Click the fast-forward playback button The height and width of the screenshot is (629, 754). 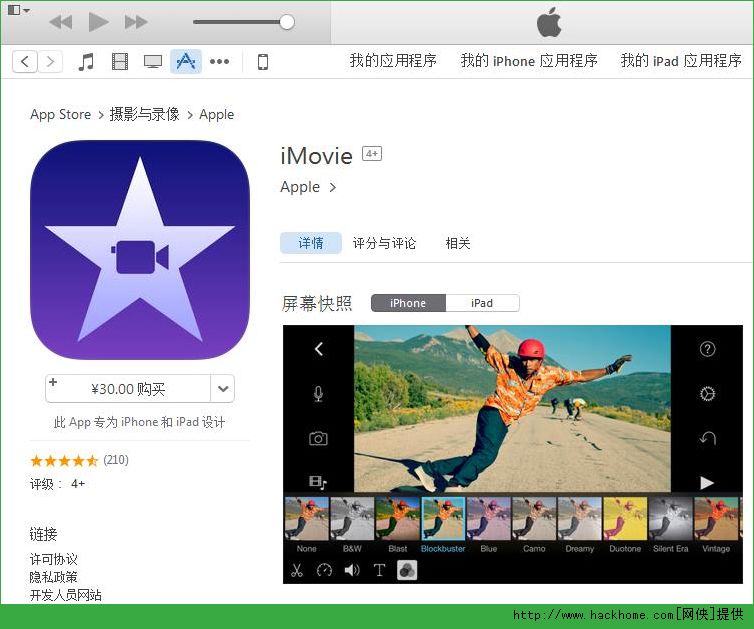pos(136,22)
